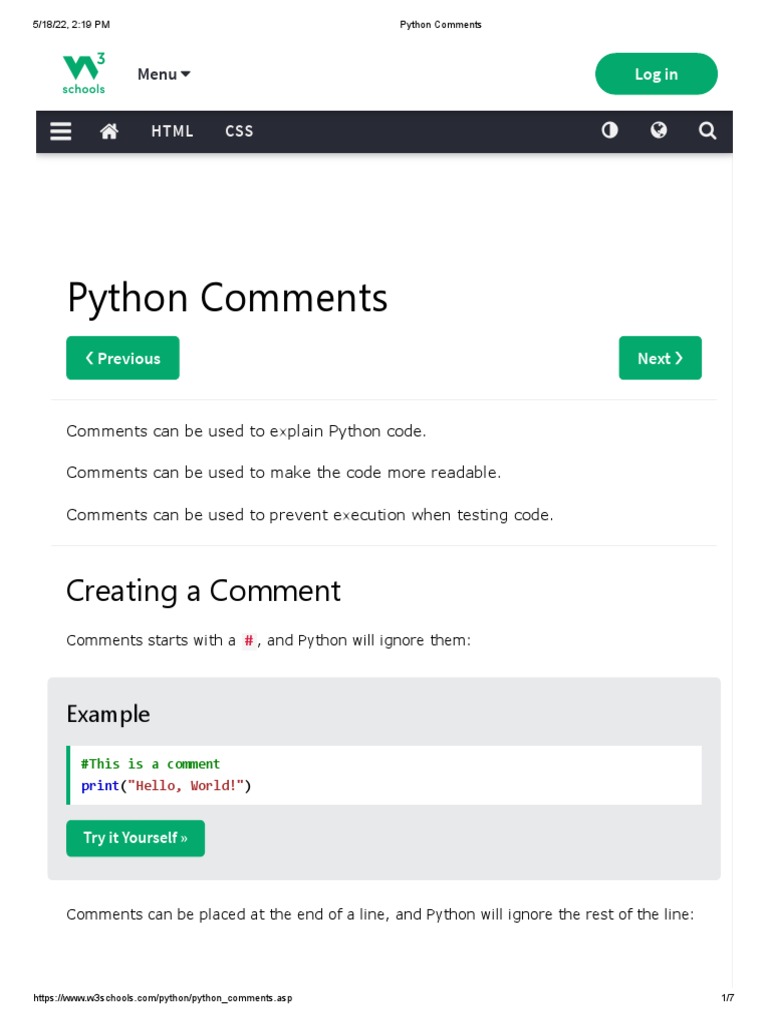768x1024 pixels.
Task: Open the CSS tutorial tab
Action: tap(239, 131)
